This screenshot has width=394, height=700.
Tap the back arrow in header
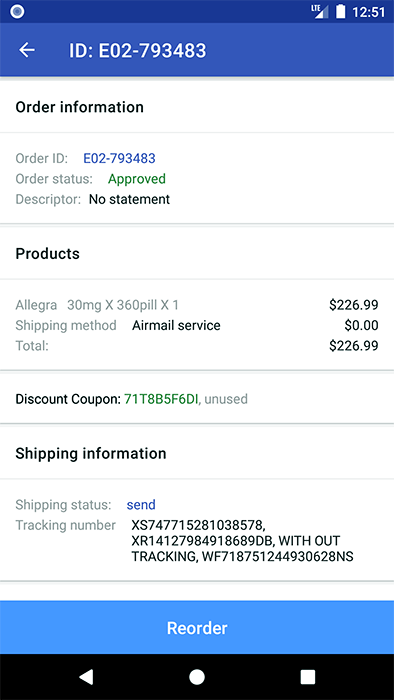(27, 50)
